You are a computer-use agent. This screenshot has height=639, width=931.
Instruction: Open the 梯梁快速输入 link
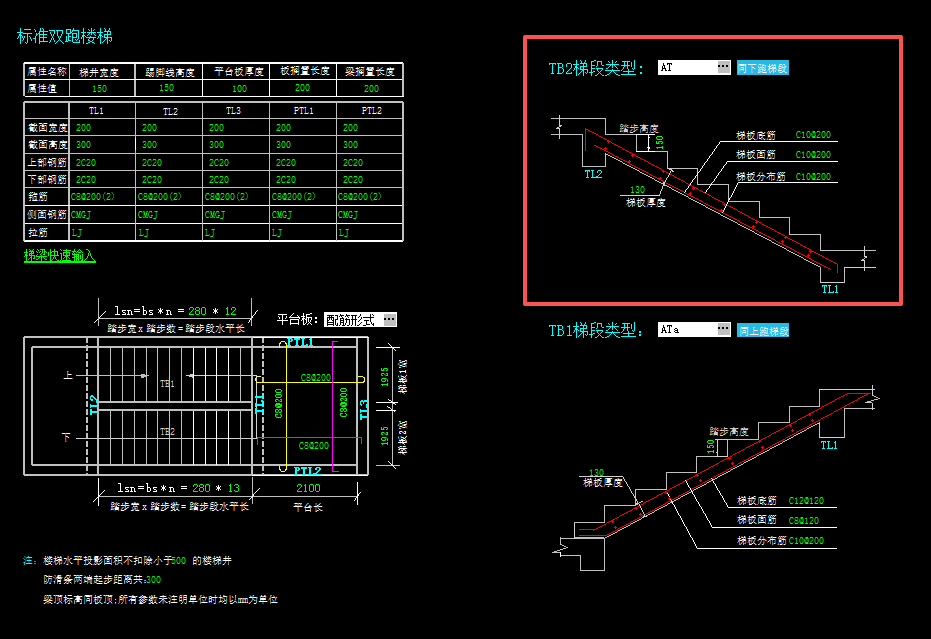pos(59,255)
